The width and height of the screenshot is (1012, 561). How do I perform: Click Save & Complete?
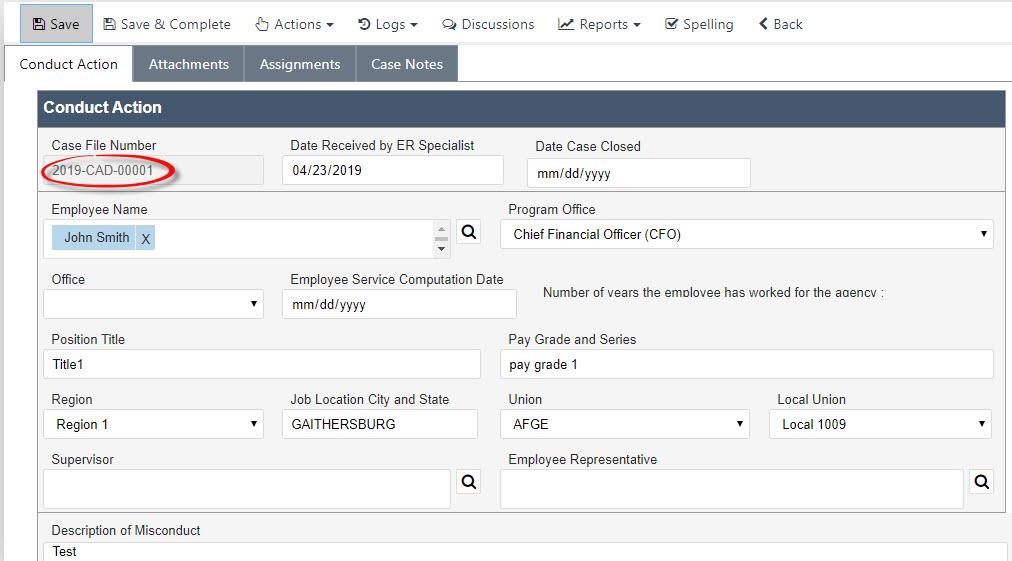pyautogui.click(x=167, y=24)
